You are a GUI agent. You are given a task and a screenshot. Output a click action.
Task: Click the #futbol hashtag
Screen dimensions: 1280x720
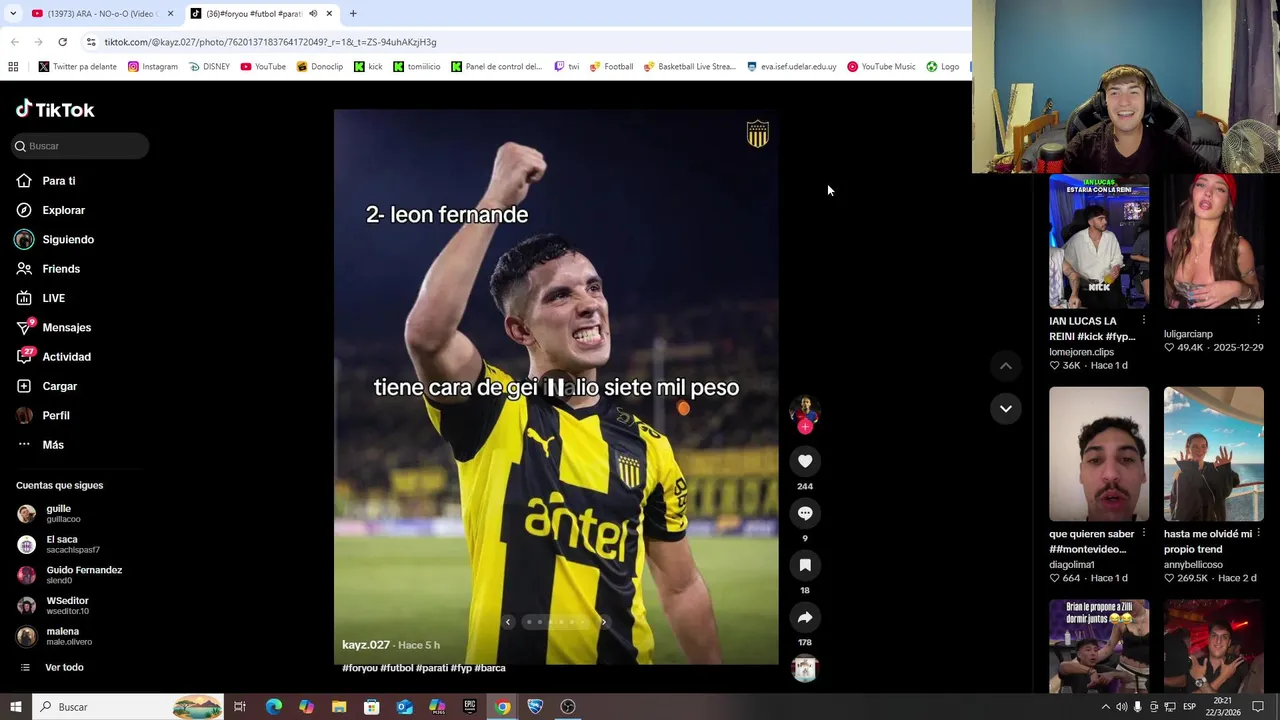click(x=397, y=668)
